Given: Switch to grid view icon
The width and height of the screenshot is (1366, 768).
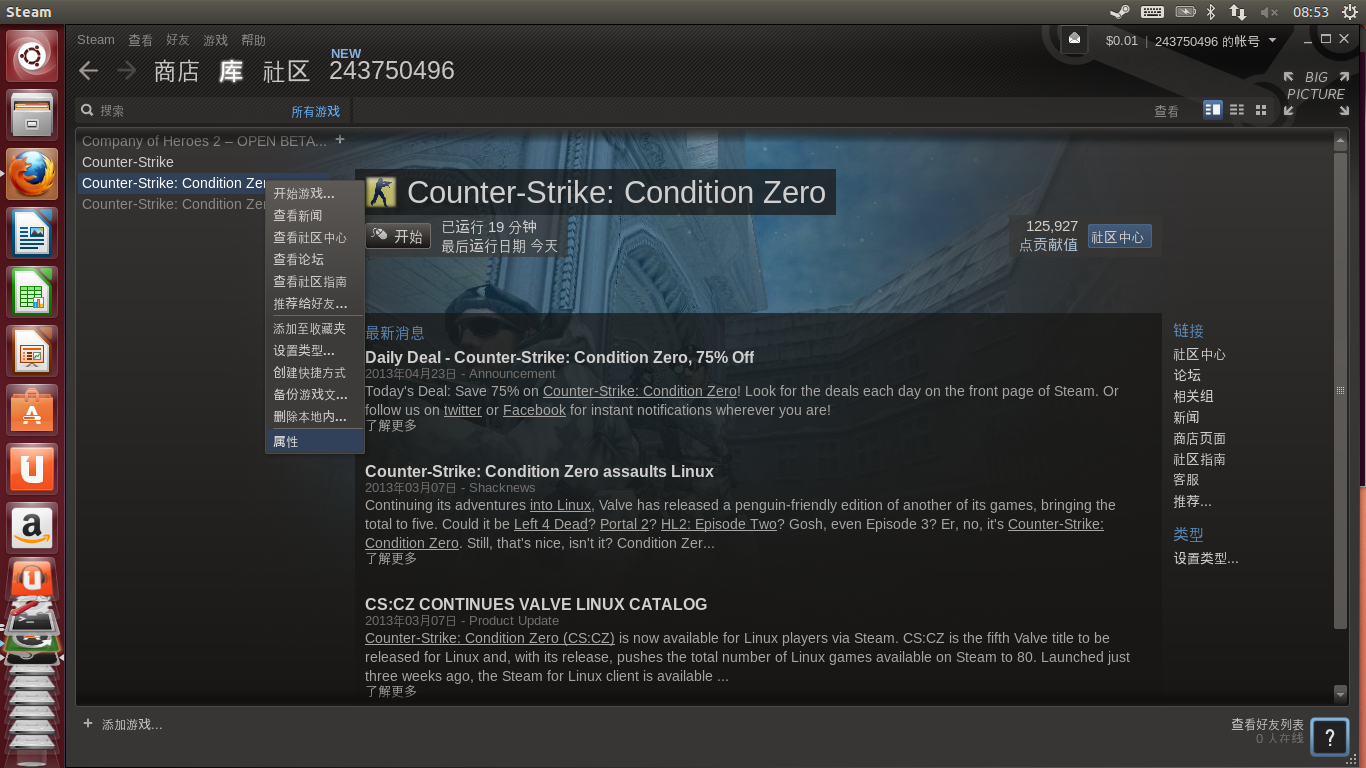Looking at the screenshot, I should 1261,109.
